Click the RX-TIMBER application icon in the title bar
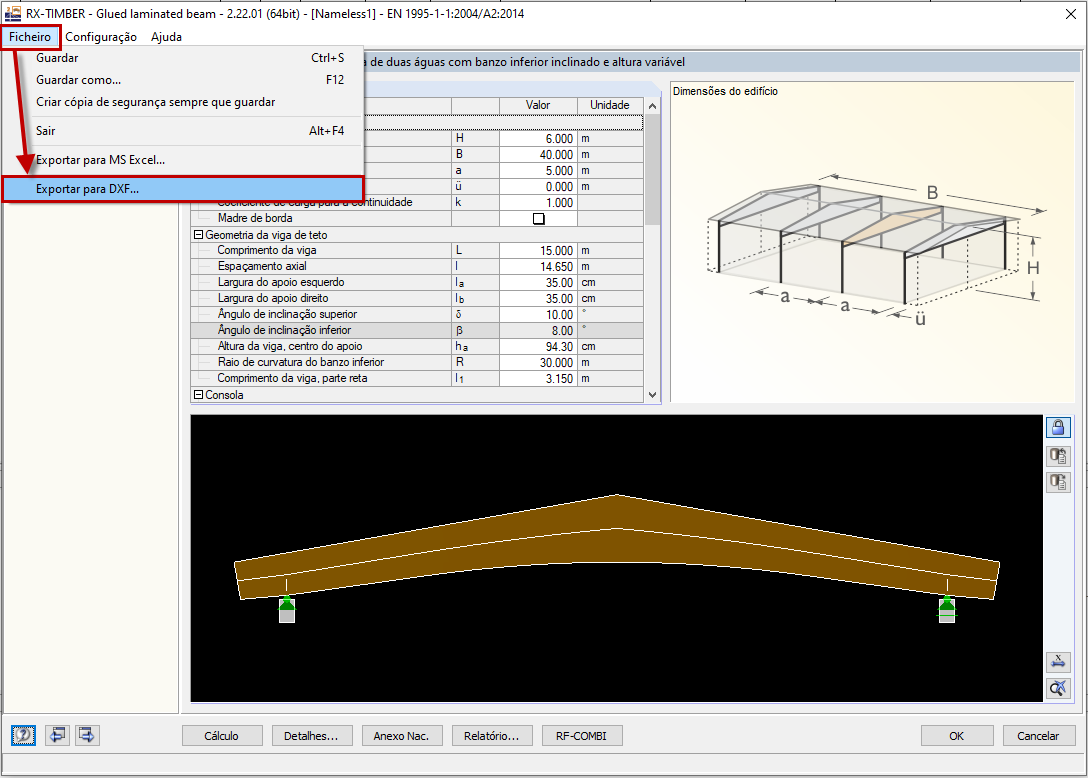 (13, 13)
